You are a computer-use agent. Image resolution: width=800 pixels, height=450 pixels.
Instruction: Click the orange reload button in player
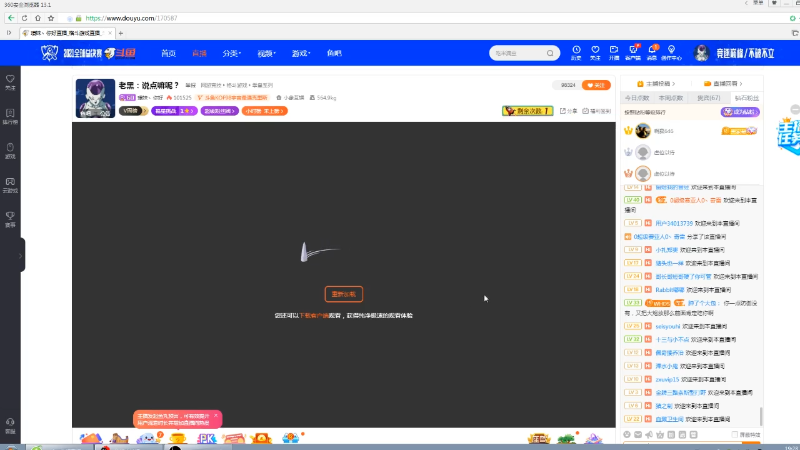pos(344,294)
